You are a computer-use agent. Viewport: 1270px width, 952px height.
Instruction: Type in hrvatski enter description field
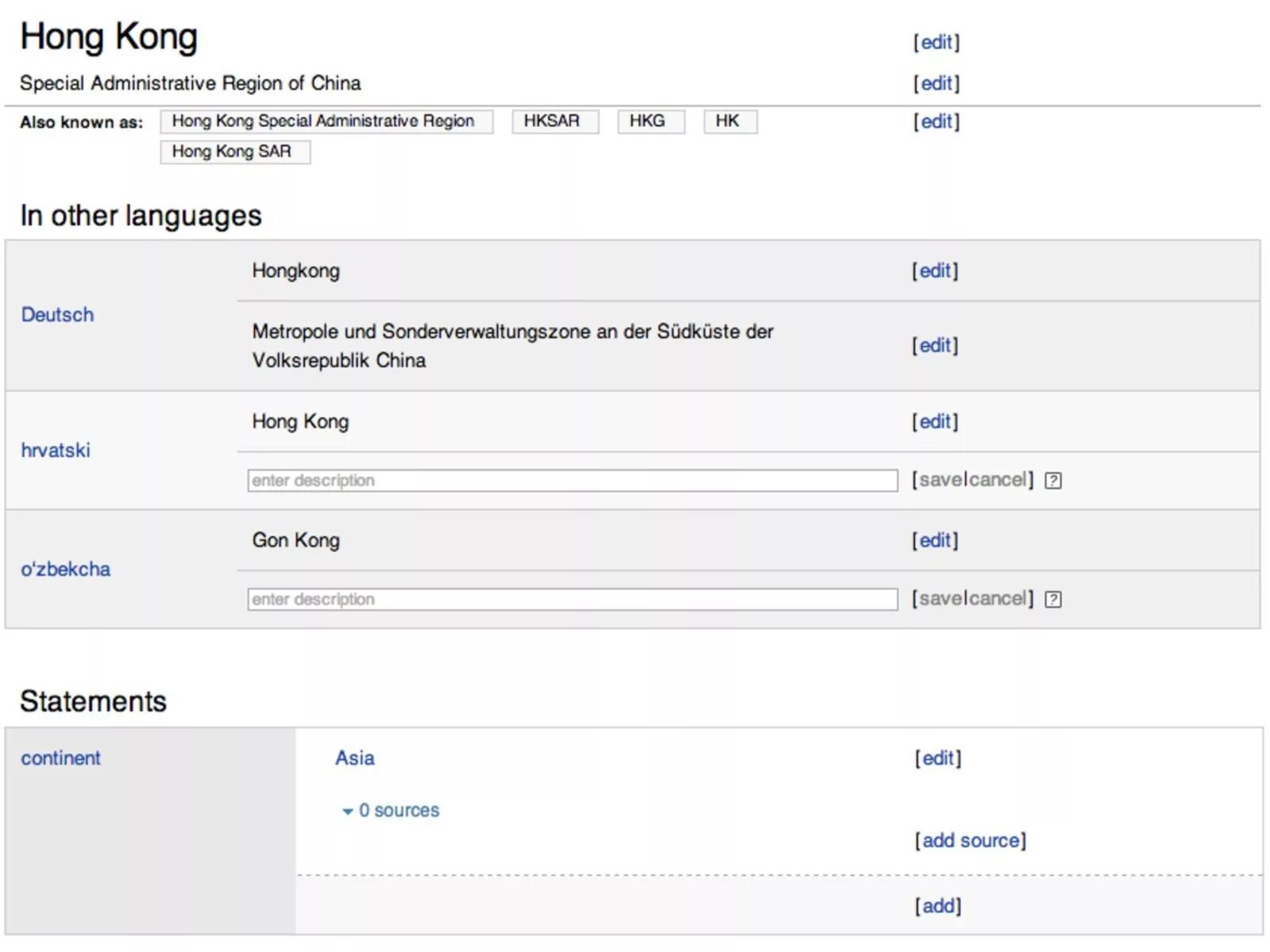click(x=571, y=481)
